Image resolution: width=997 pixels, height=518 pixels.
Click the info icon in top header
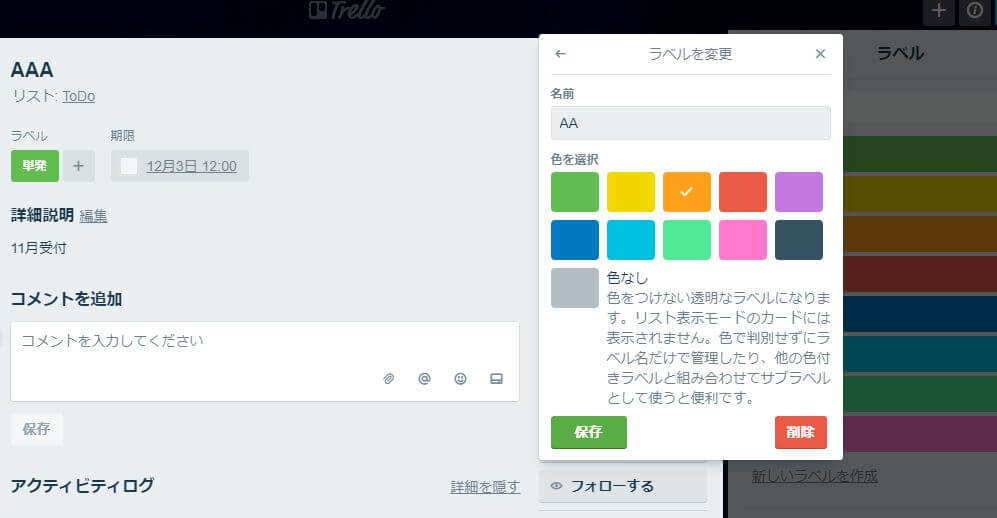click(974, 11)
